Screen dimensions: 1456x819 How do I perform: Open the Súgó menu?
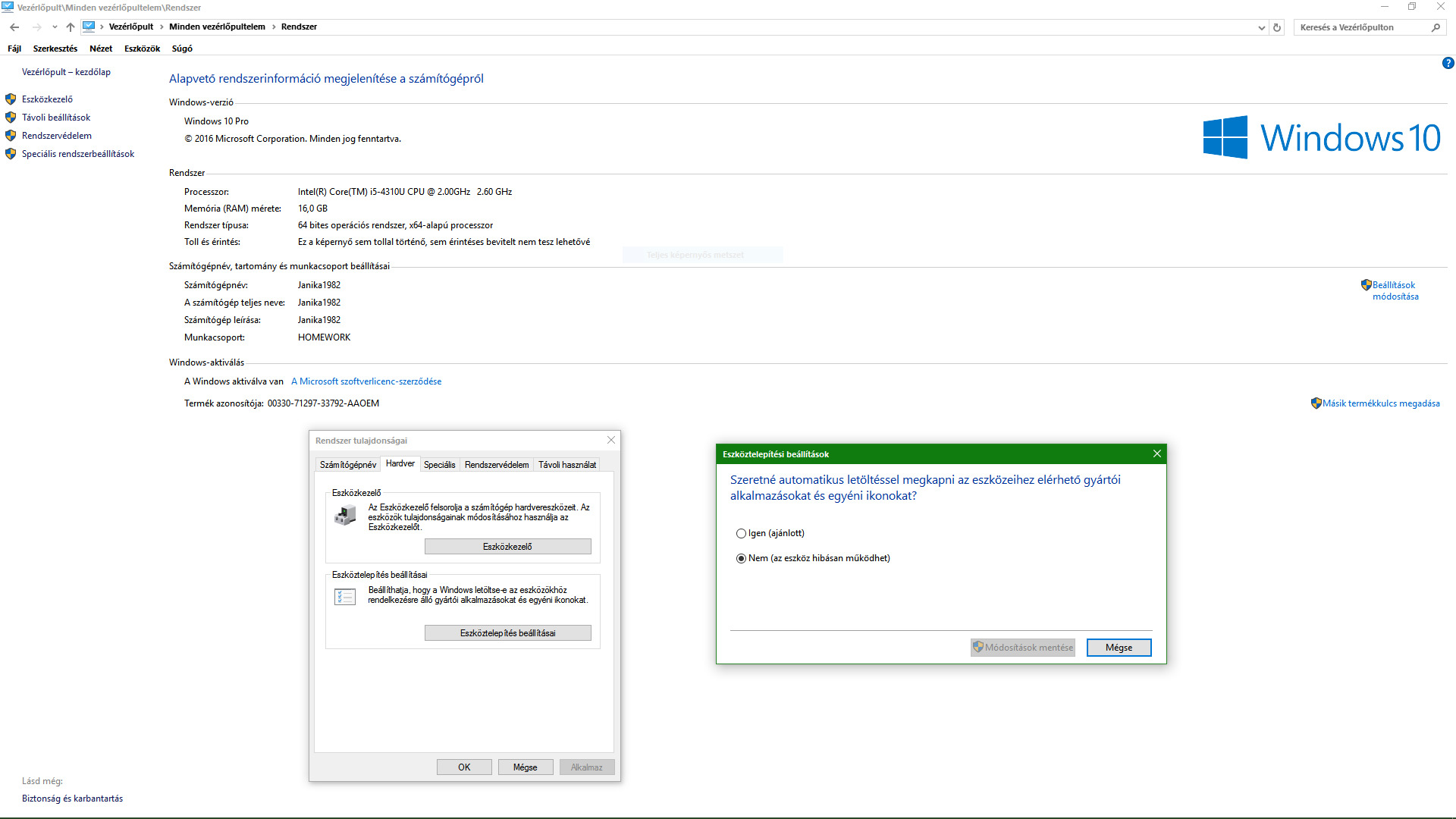182,49
